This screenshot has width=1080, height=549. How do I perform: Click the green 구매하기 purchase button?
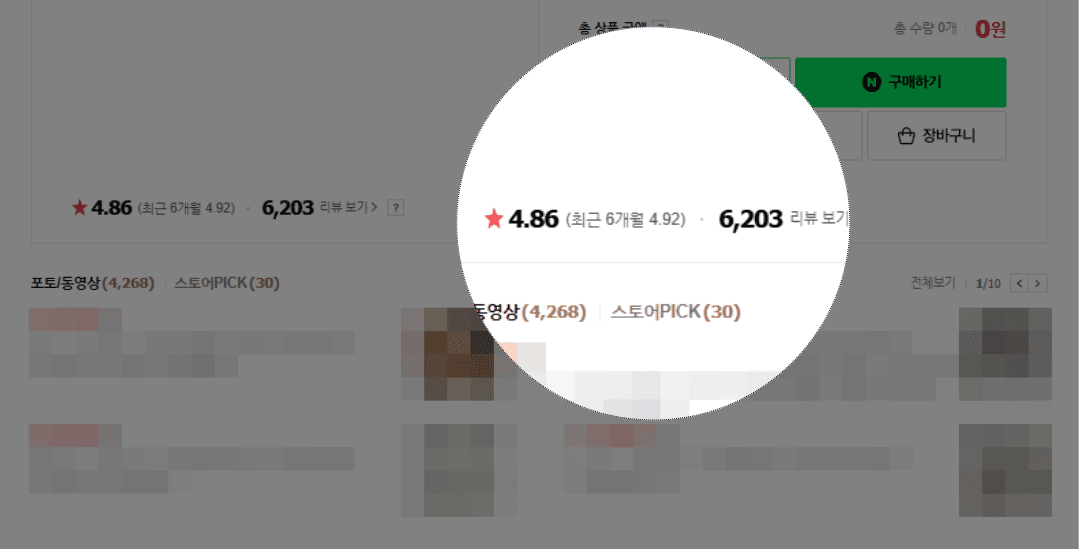tap(900, 83)
